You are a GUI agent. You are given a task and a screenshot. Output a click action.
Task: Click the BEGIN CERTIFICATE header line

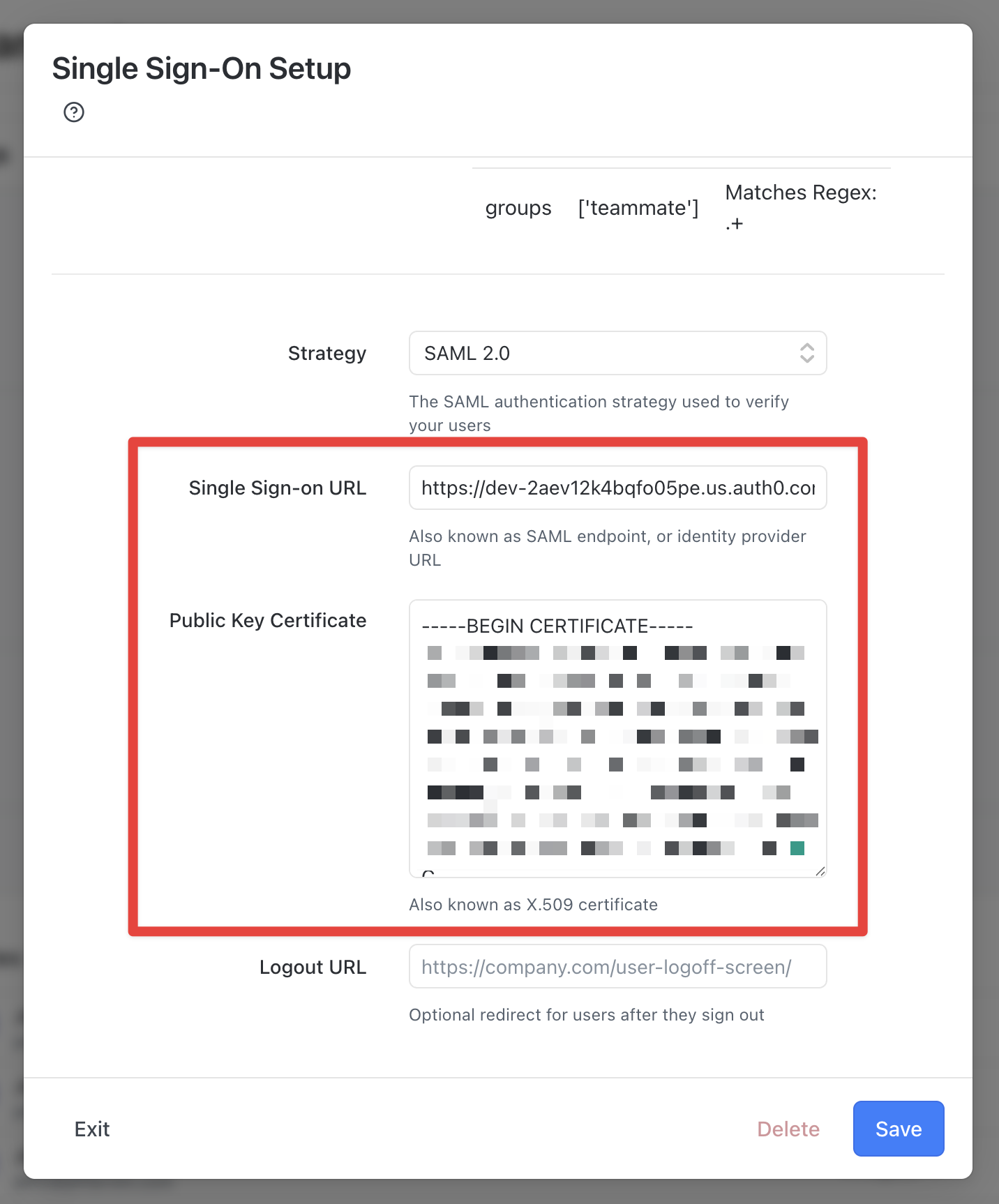point(557,626)
